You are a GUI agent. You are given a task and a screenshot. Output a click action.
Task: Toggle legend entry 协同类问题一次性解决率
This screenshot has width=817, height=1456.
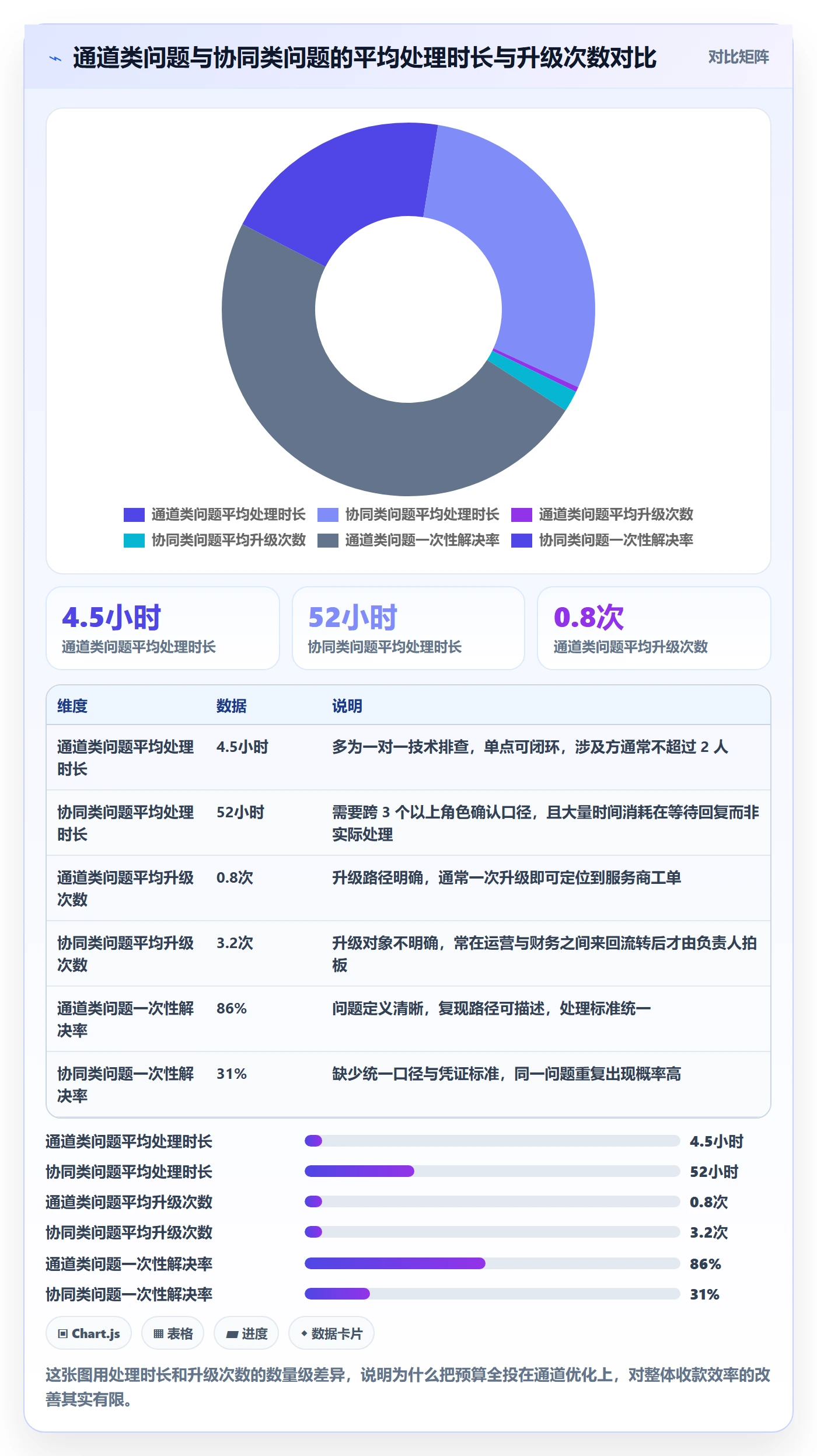[x=602, y=541]
